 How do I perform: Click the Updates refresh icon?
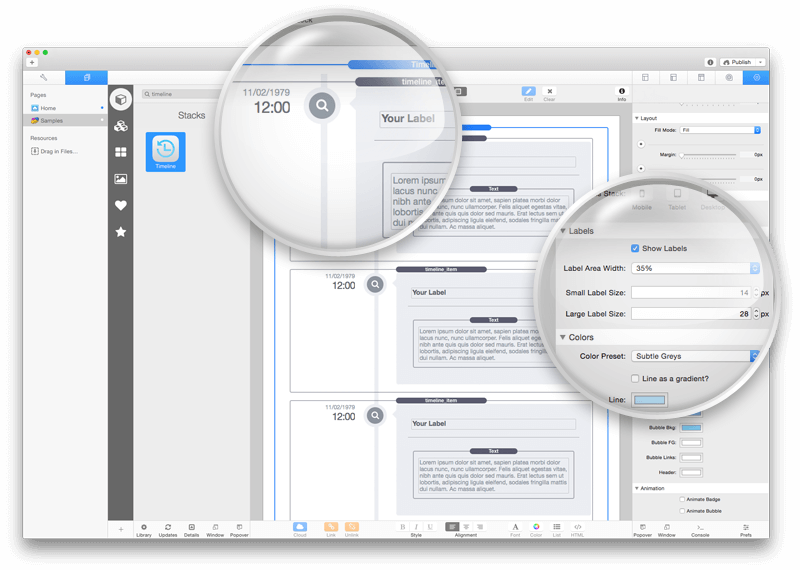(168, 527)
